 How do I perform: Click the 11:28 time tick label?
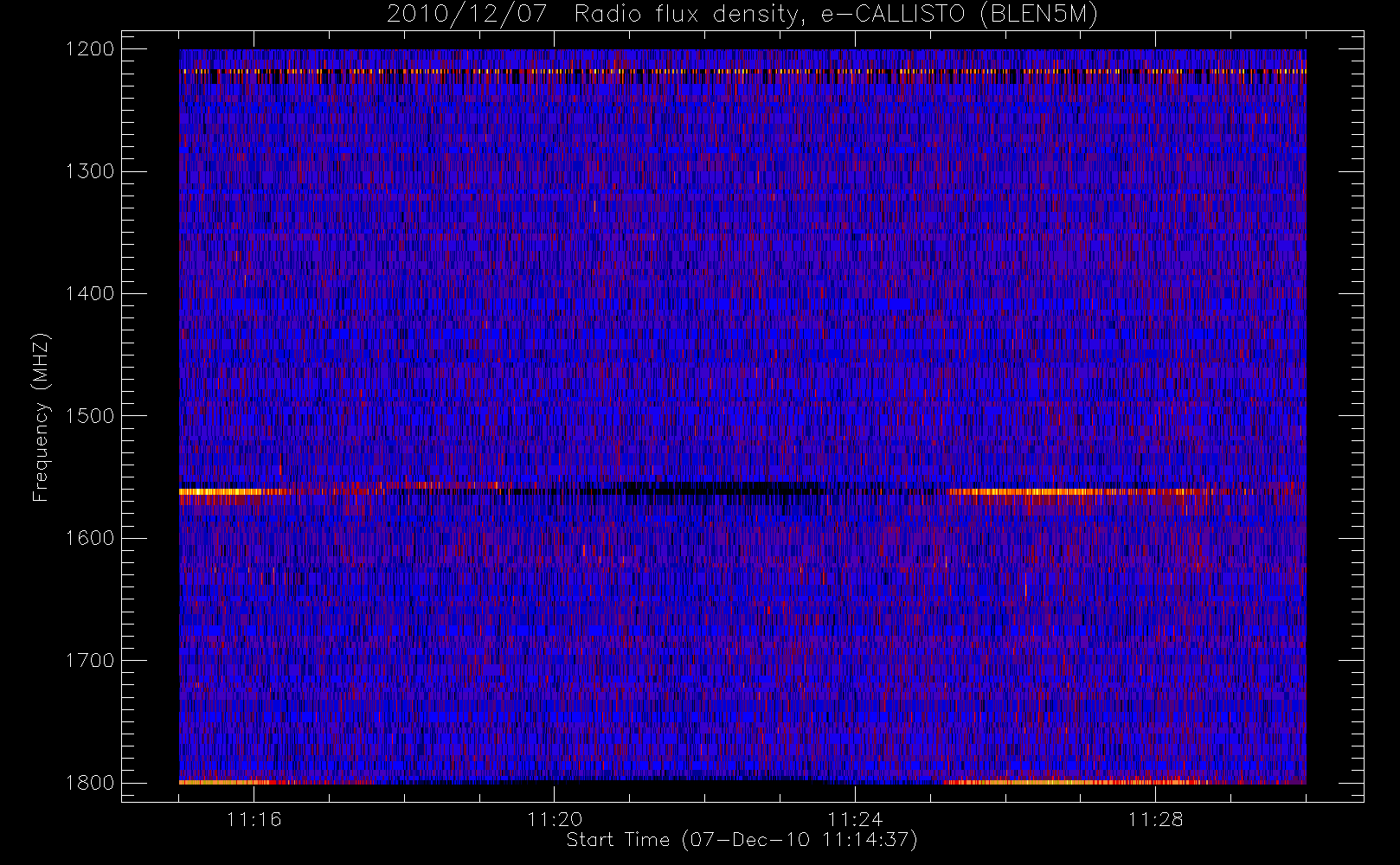pos(1155,819)
